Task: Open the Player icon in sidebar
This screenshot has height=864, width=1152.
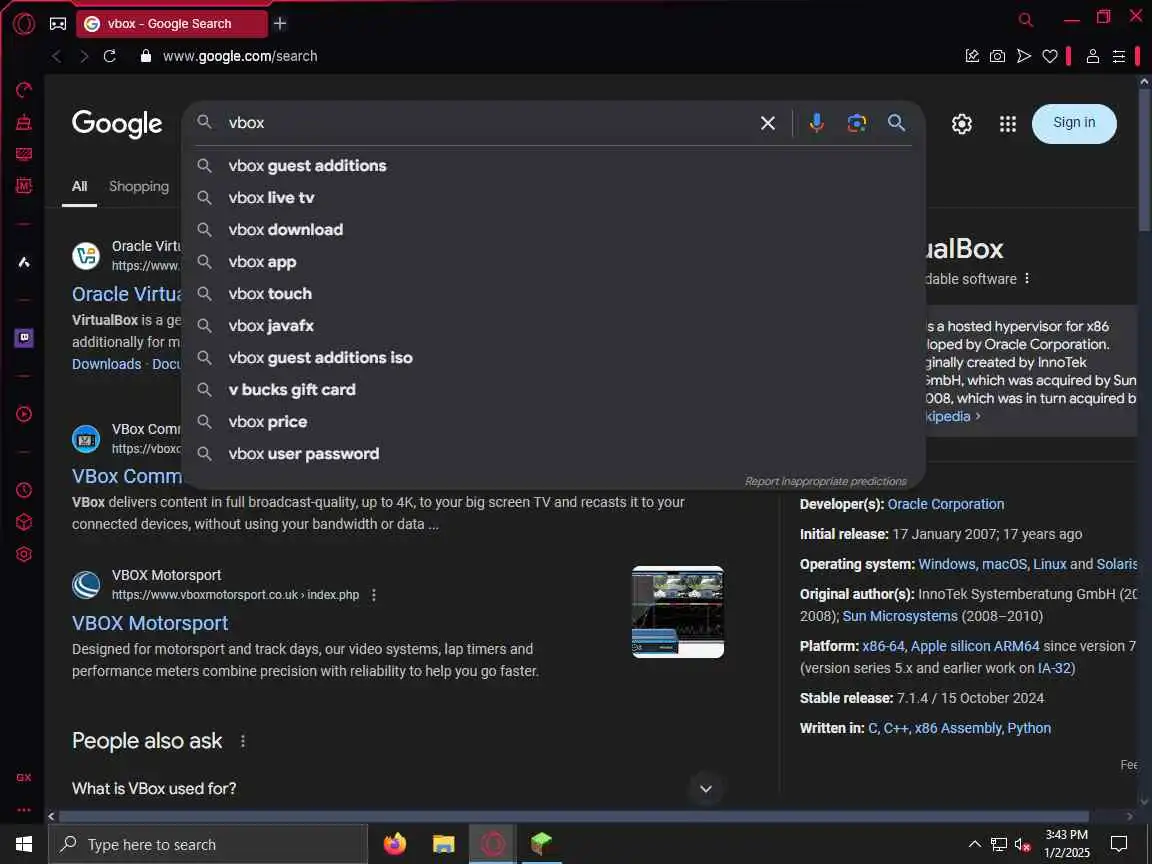Action: click(24, 414)
